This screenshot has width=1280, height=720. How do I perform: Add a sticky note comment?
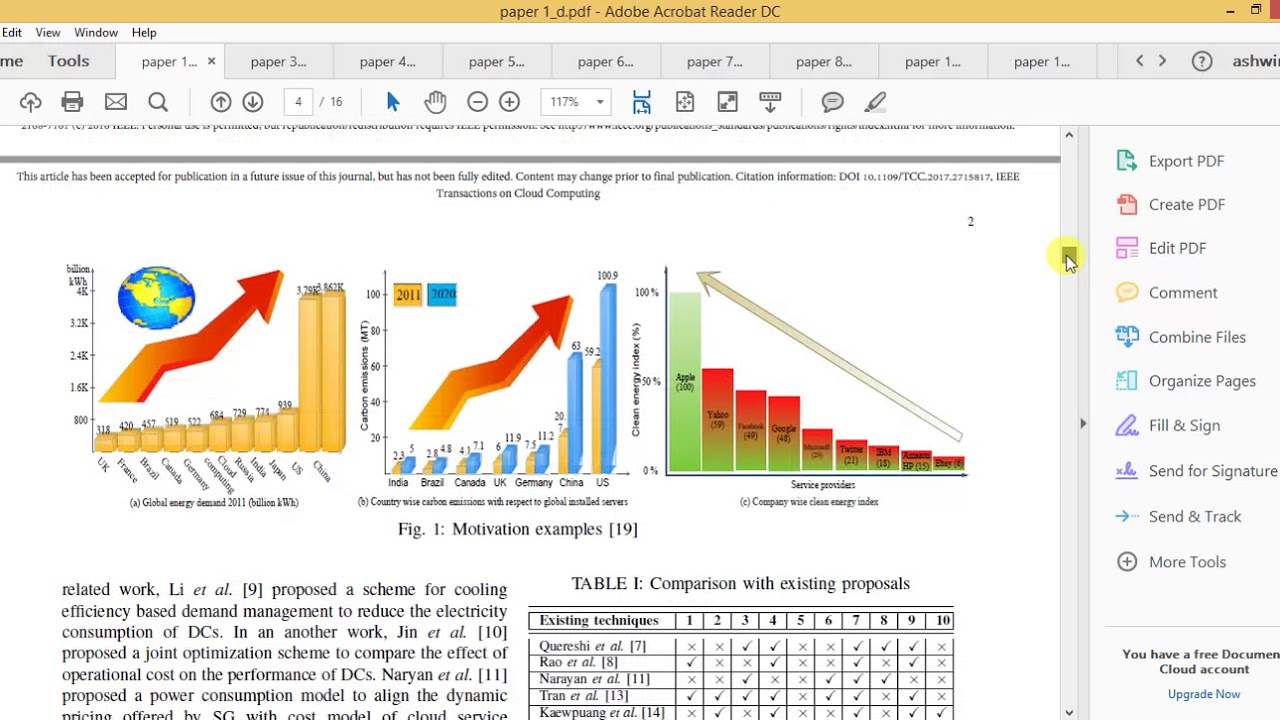tap(833, 102)
